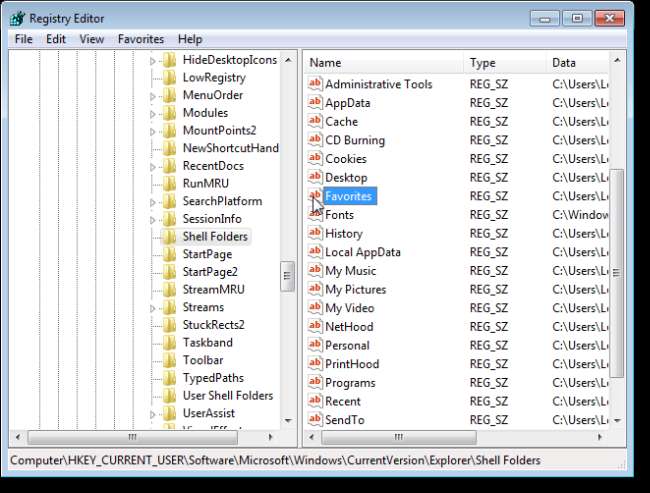The width and height of the screenshot is (650, 493).
Task: Click the RunMRU folder icon
Action: (x=169, y=183)
